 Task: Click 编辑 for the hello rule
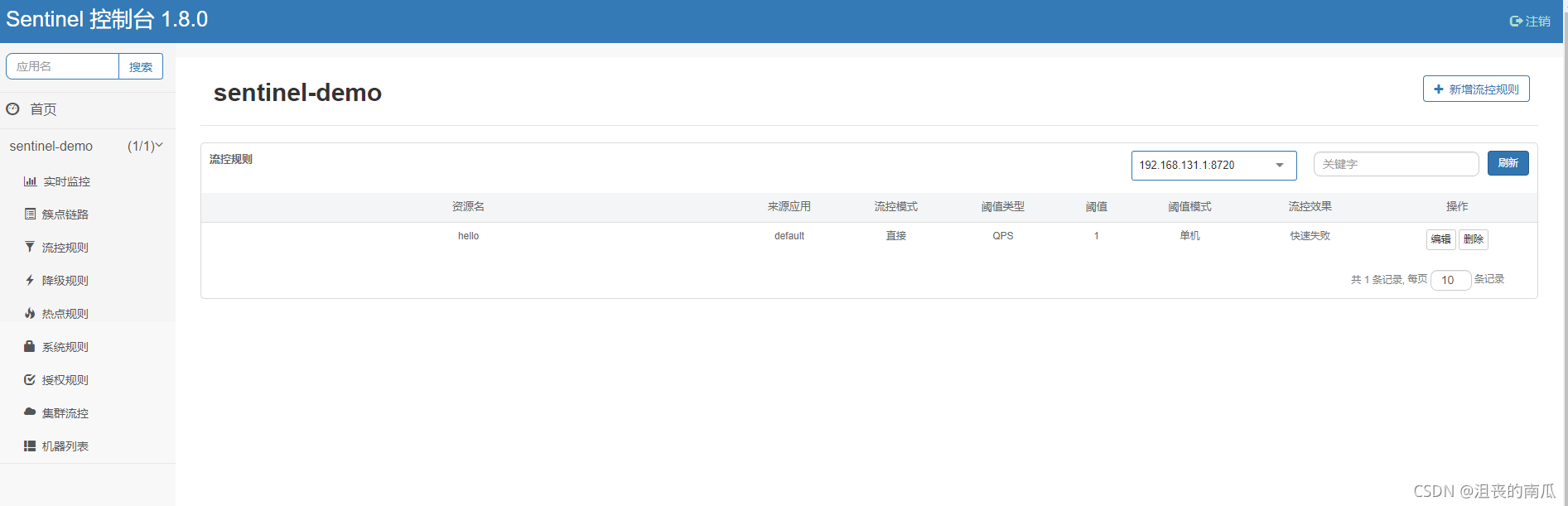pos(1440,239)
